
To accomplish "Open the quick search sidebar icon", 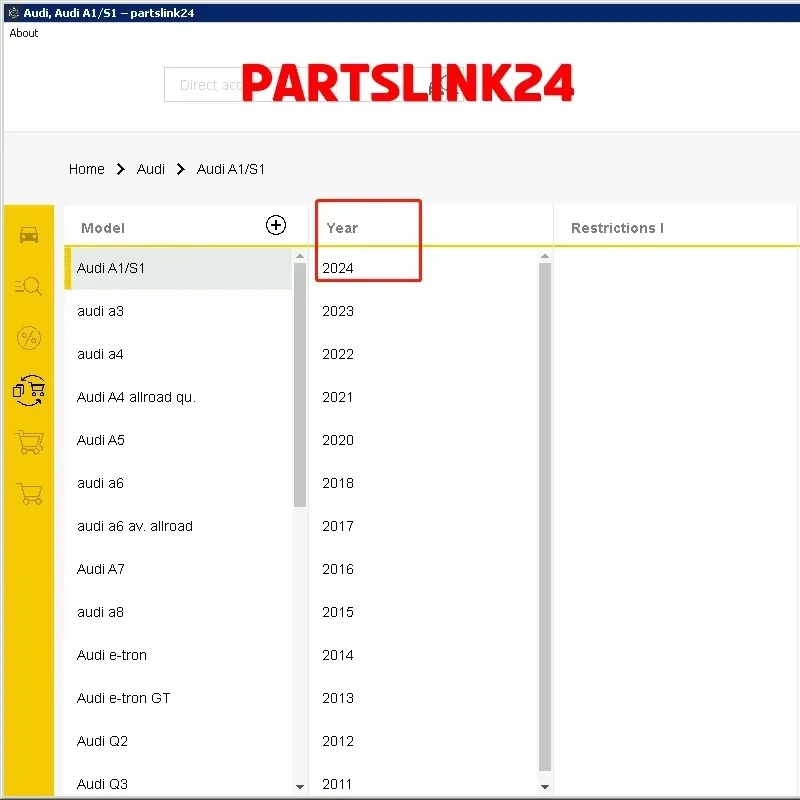I will pyautogui.click(x=28, y=287).
